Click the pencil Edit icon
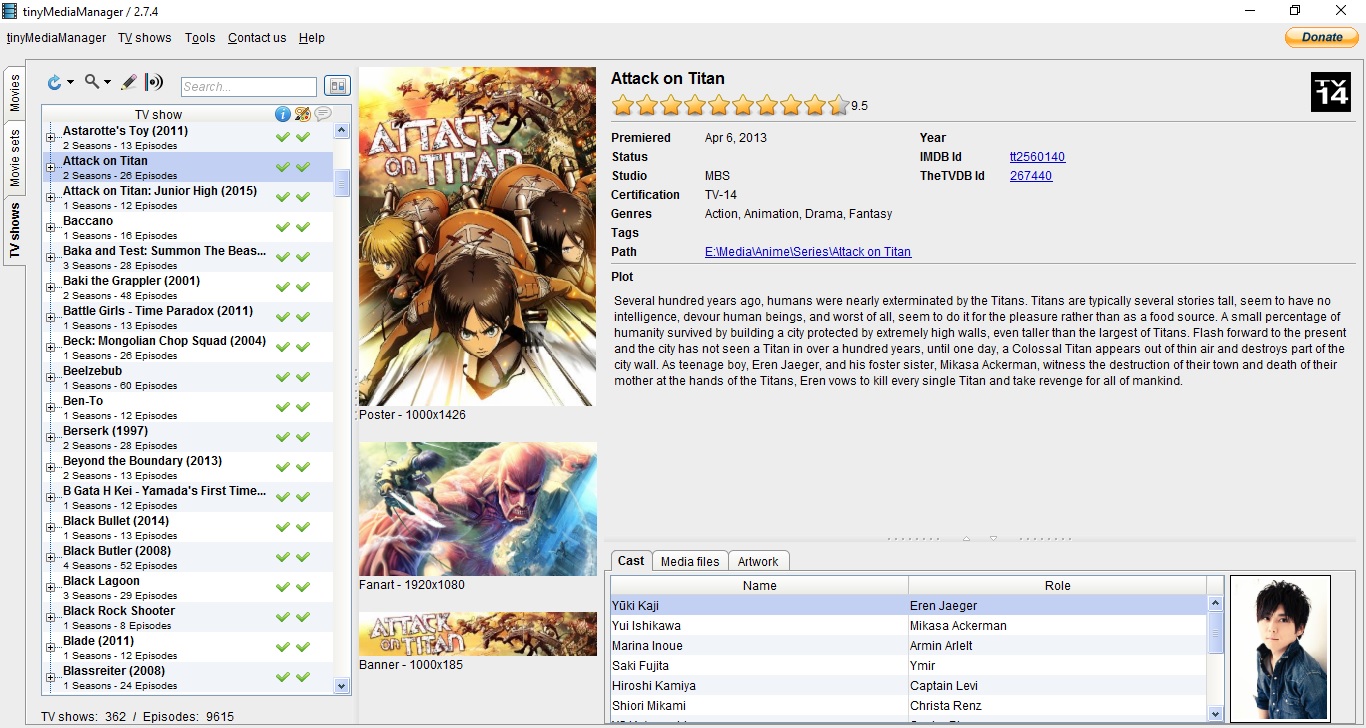 (129, 82)
